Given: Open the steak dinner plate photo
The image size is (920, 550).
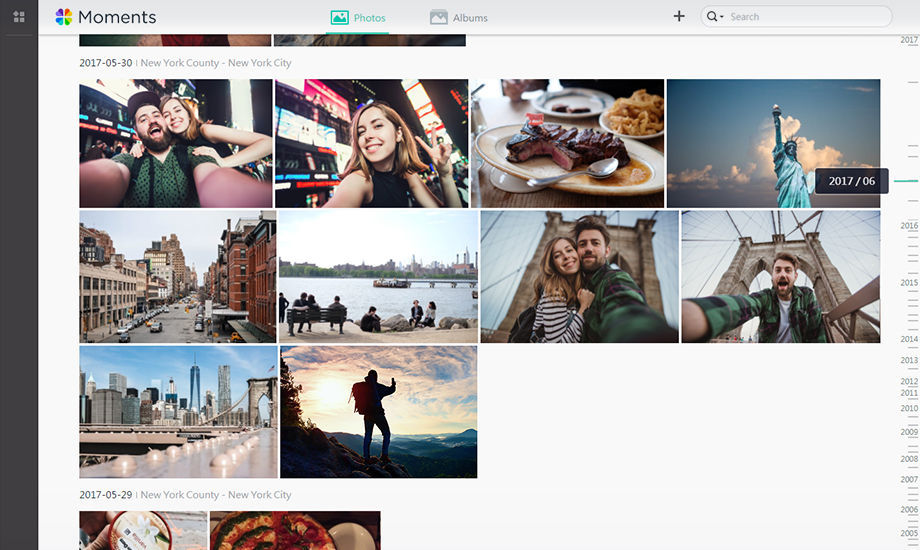Looking at the screenshot, I should tap(567, 143).
